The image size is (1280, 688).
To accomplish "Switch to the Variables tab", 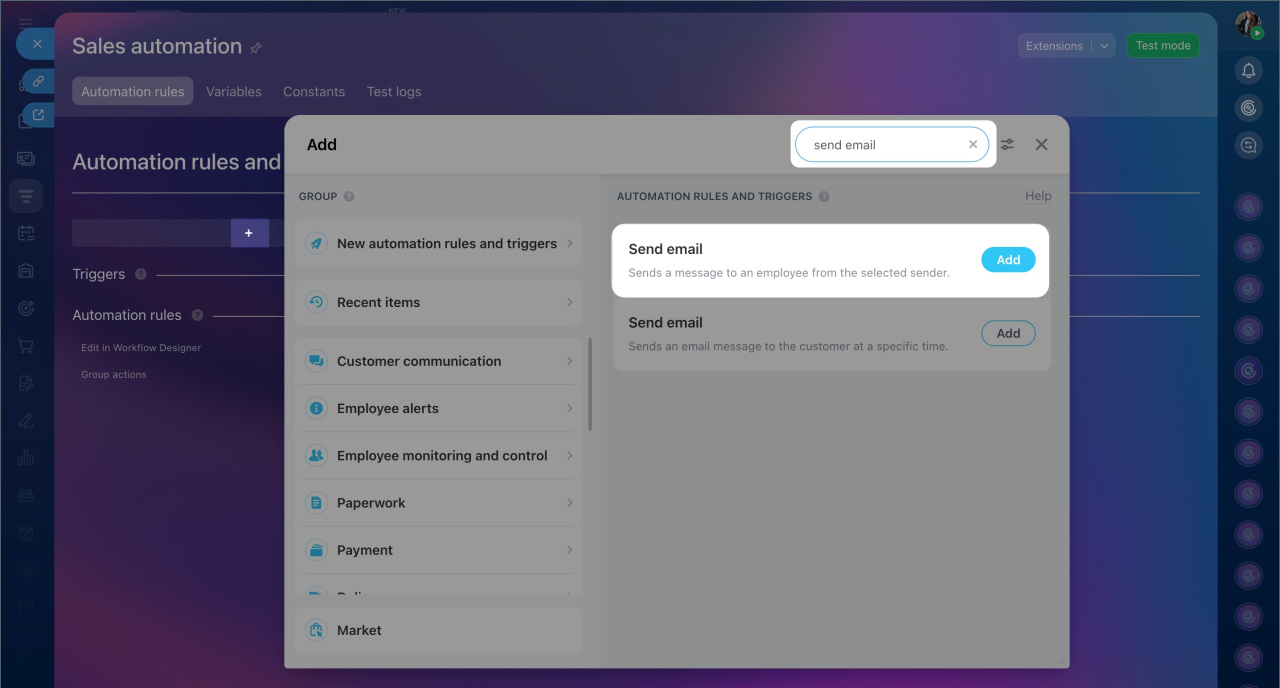I will [233, 91].
